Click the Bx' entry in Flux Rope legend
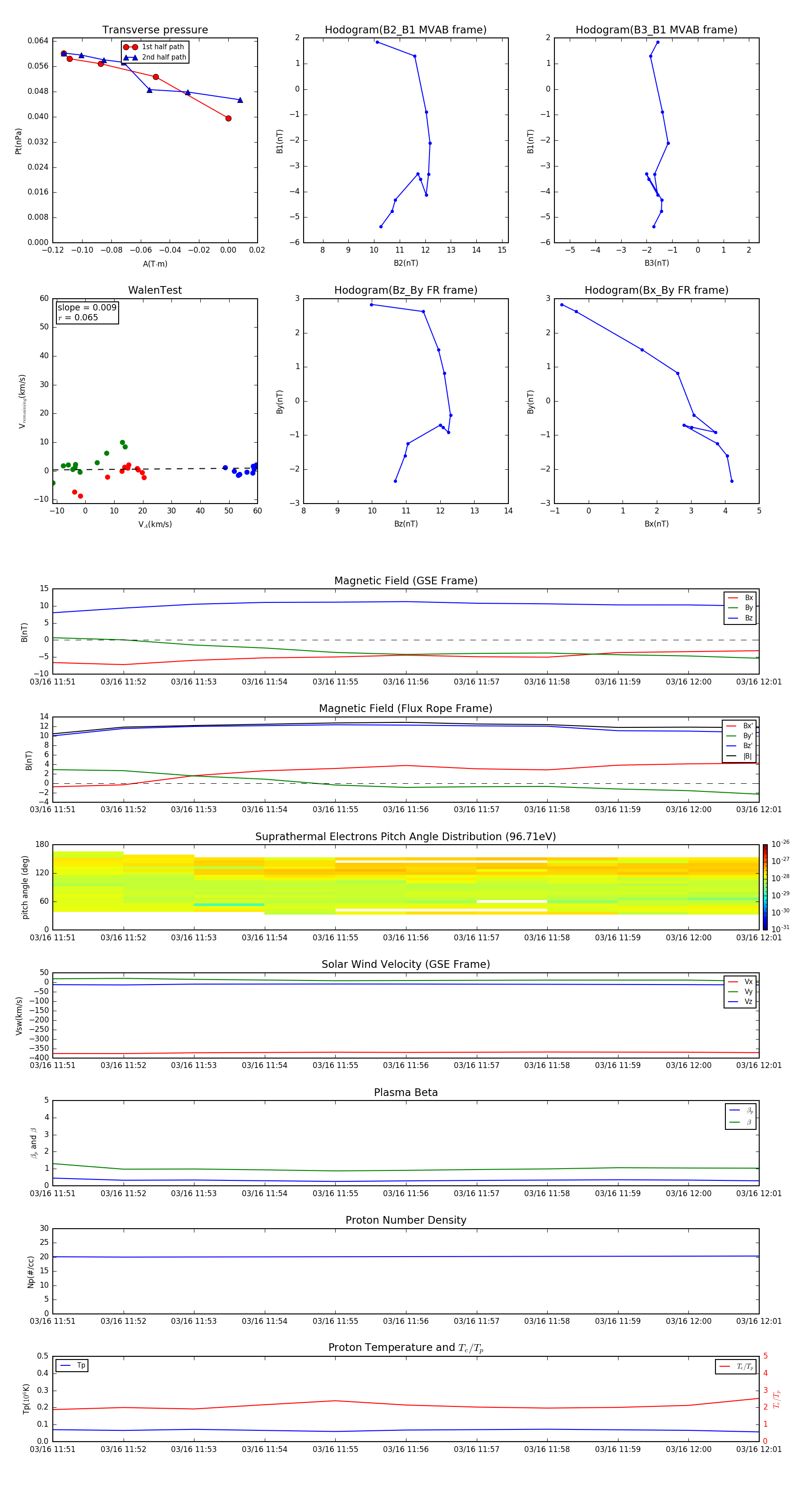The height and width of the screenshot is (1489, 812). pyautogui.click(x=740, y=726)
